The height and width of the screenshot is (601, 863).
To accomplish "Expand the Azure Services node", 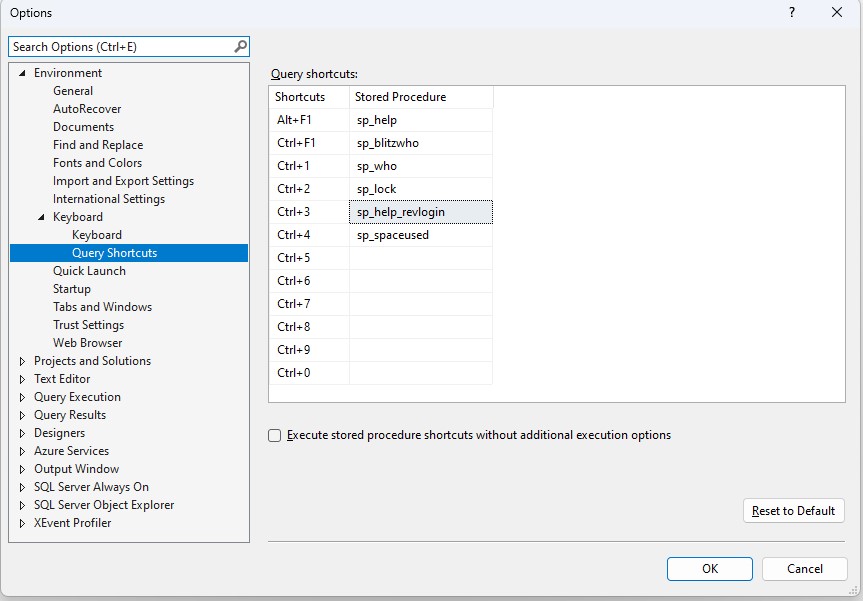I will pyautogui.click(x=22, y=450).
